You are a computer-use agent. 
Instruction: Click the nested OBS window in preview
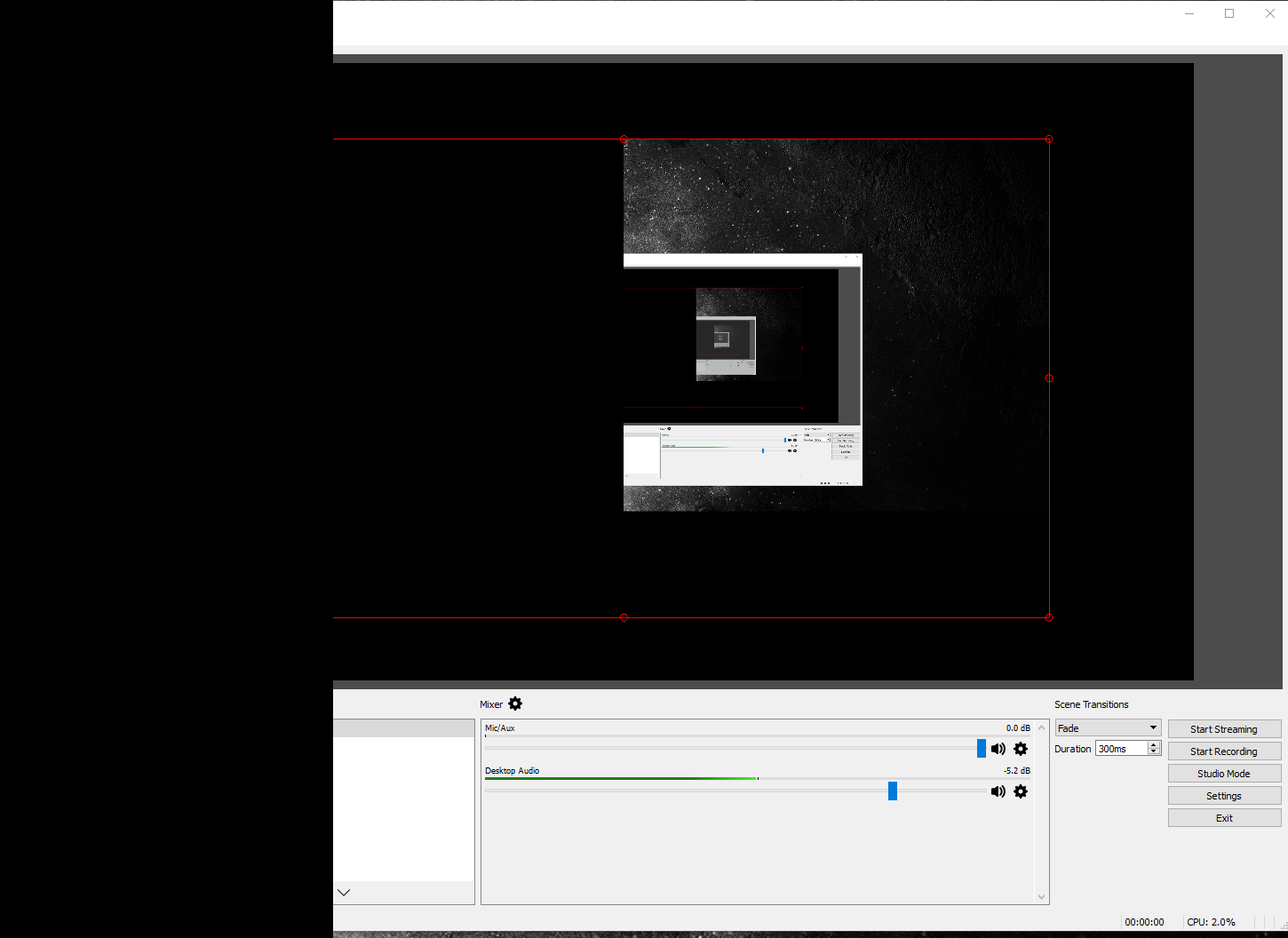[x=743, y=370]
